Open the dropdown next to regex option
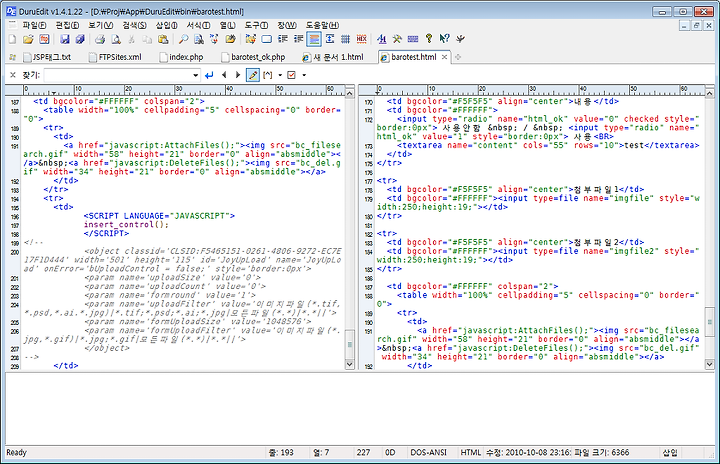 280,75
